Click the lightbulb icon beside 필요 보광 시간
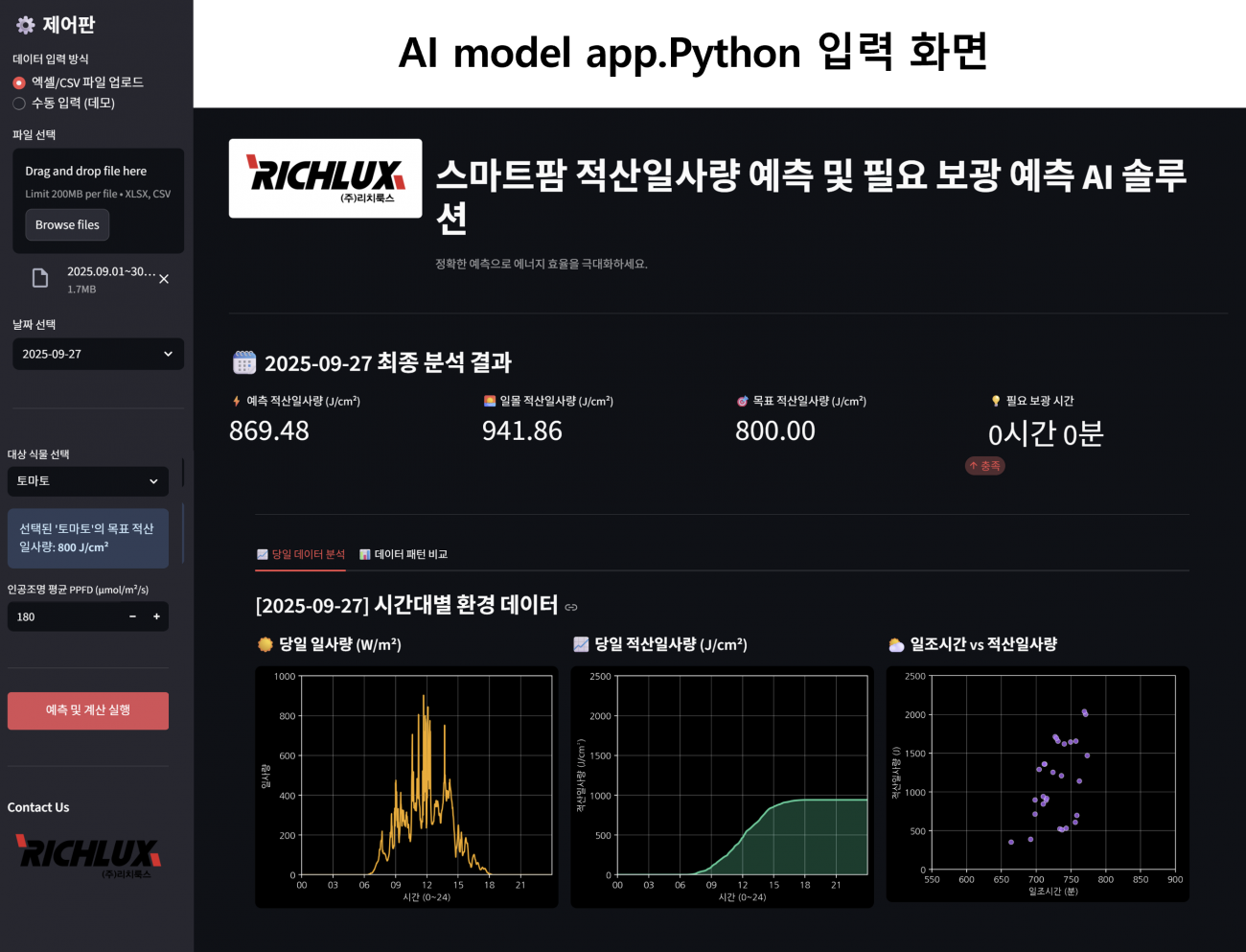 (x=996, y=401)
